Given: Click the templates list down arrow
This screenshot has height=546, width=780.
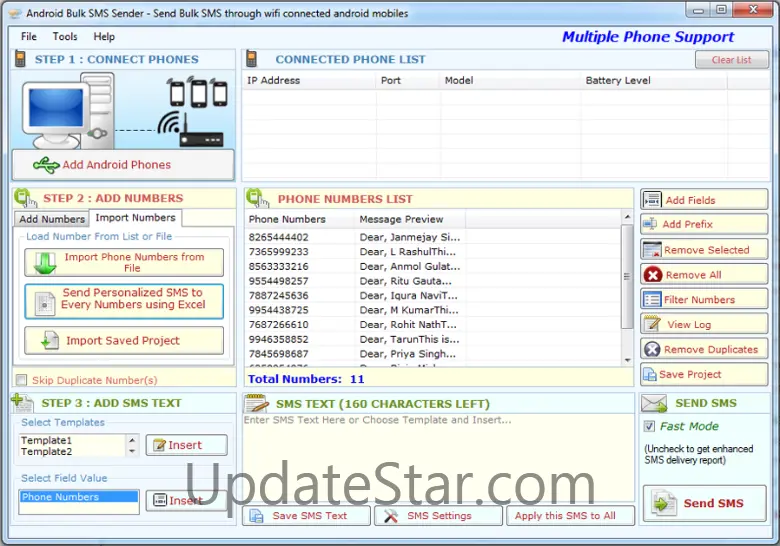Looking at the screenshot, I should (x=132, y=451).
